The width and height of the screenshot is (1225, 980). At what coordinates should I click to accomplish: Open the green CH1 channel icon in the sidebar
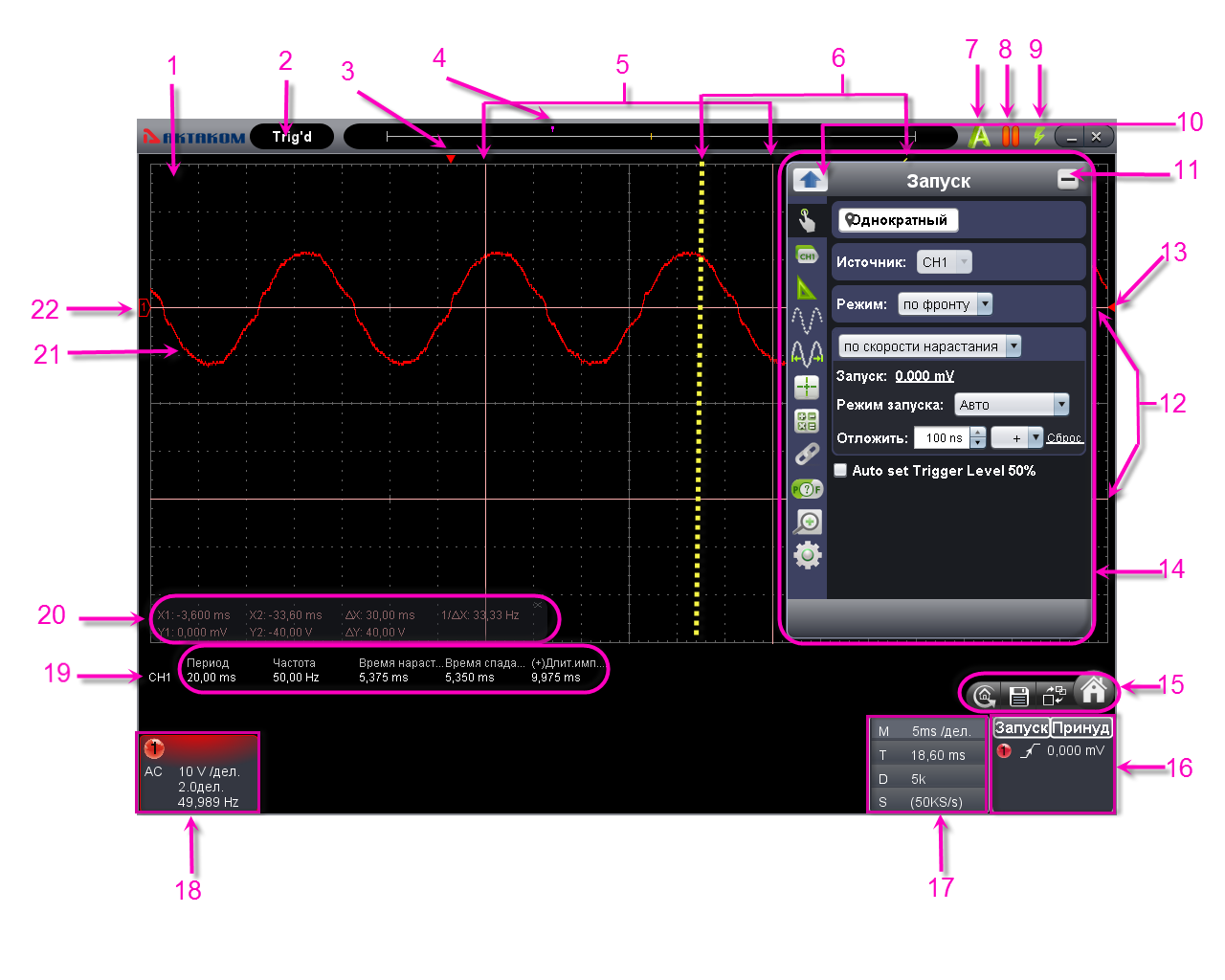tap(807, 256)
